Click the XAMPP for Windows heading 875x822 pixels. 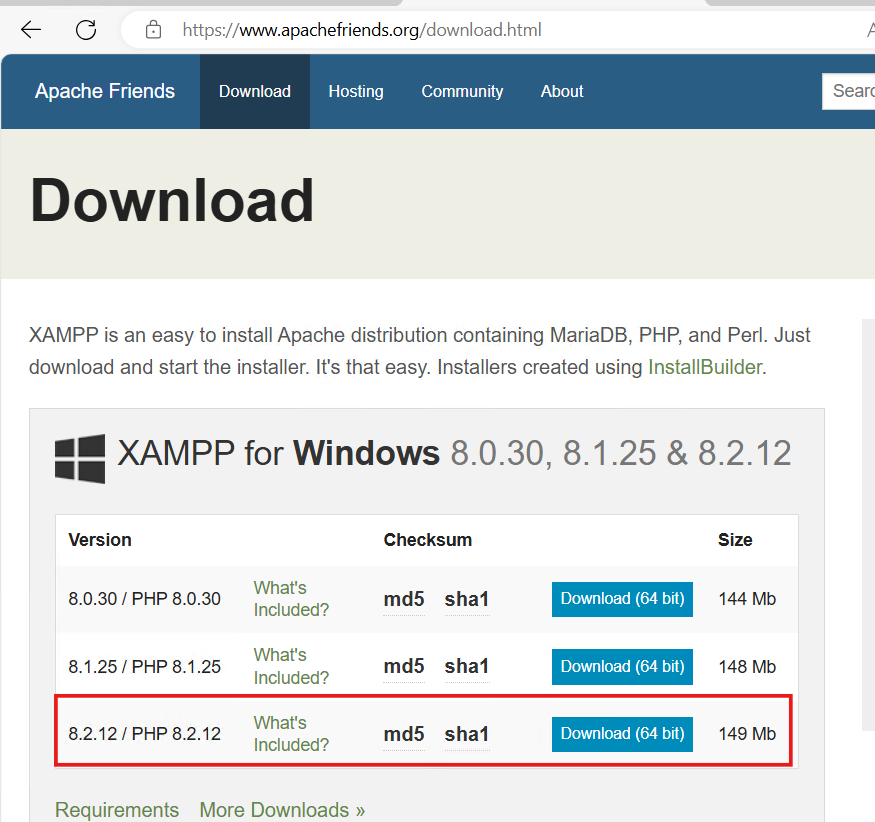point(454,453)
